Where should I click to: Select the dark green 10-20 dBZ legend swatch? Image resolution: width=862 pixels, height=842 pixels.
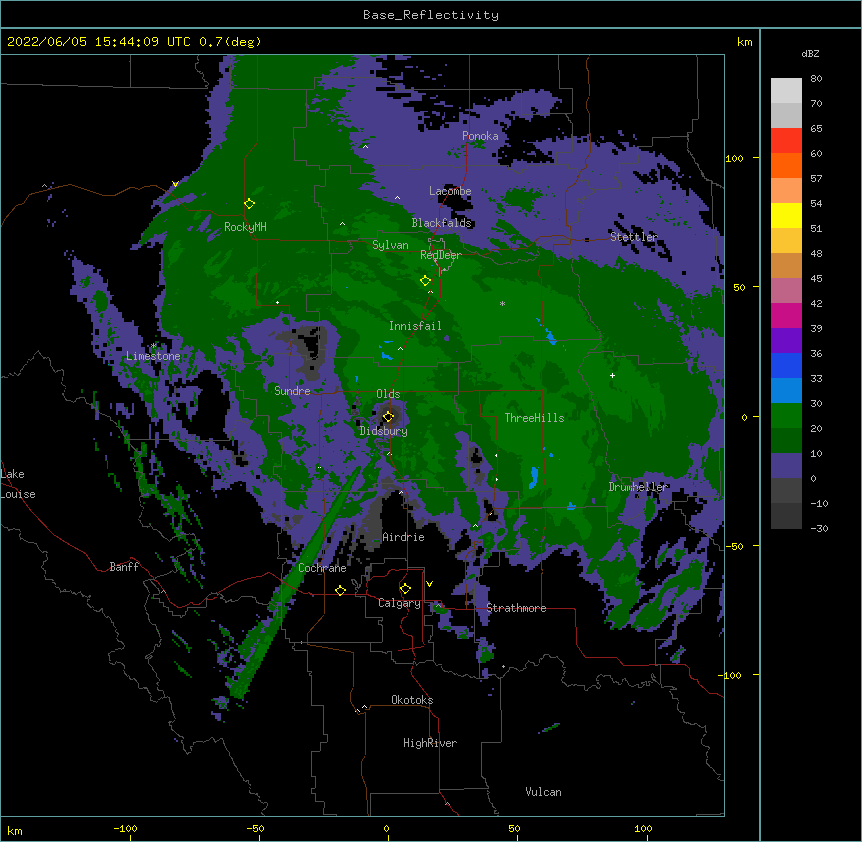tap(786, 441)
